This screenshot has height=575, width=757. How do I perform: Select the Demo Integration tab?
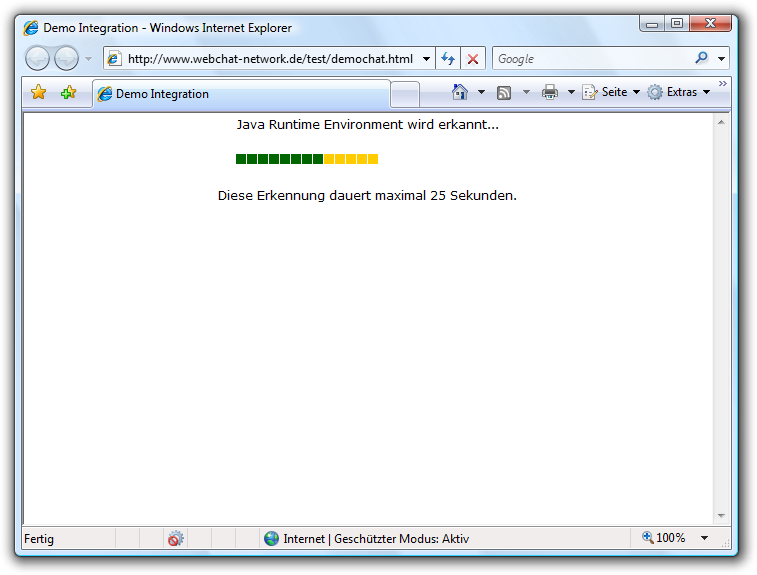[x=241, y=94]
